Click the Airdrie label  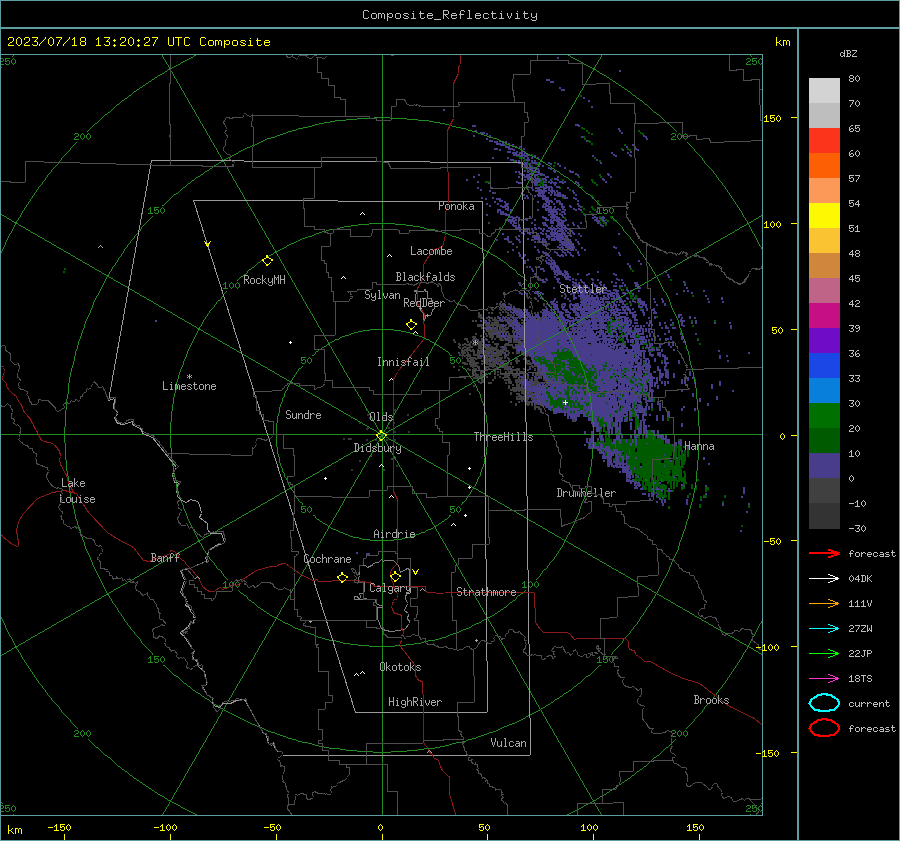point(394,534)
